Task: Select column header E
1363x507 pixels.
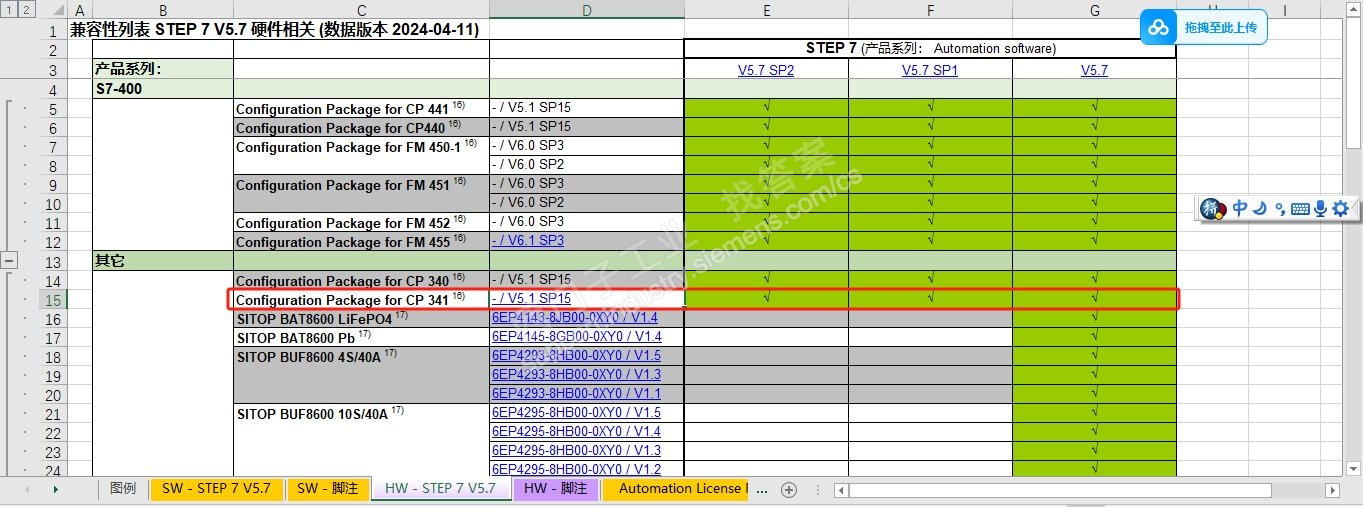Action: [766, 10]
